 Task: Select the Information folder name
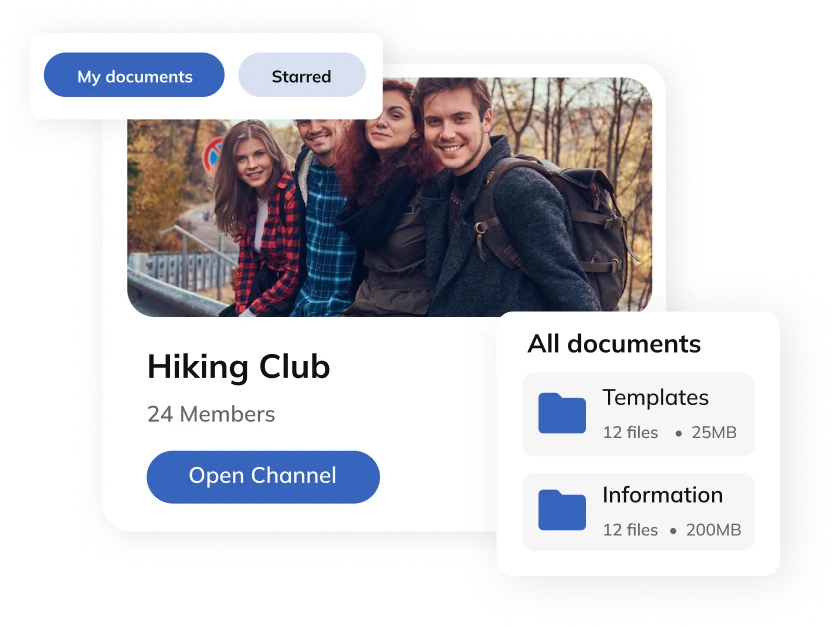click(x=662, y=495)
